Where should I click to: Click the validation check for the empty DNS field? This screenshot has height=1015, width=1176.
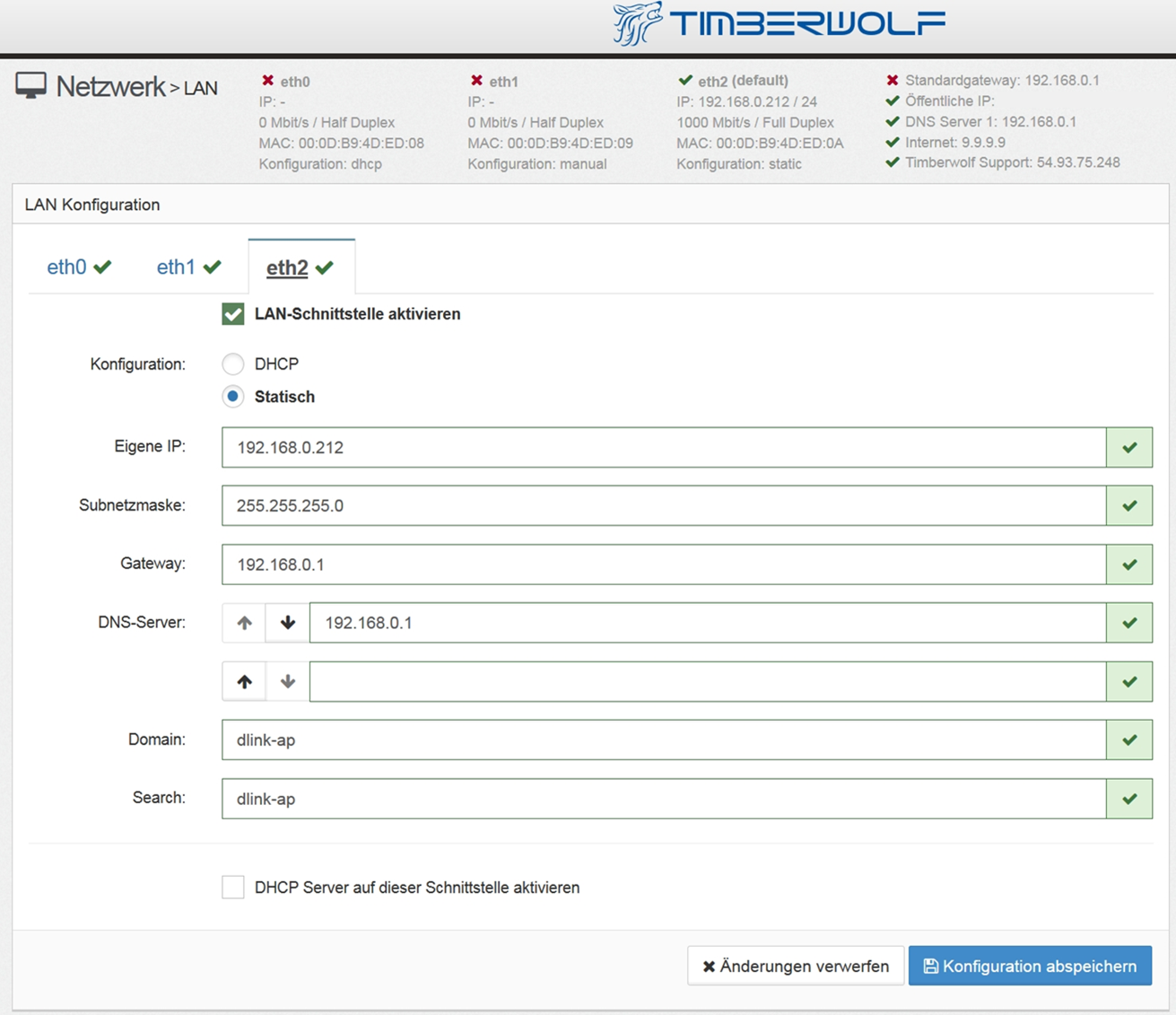pyautogui.click(x=1129, y=682)
